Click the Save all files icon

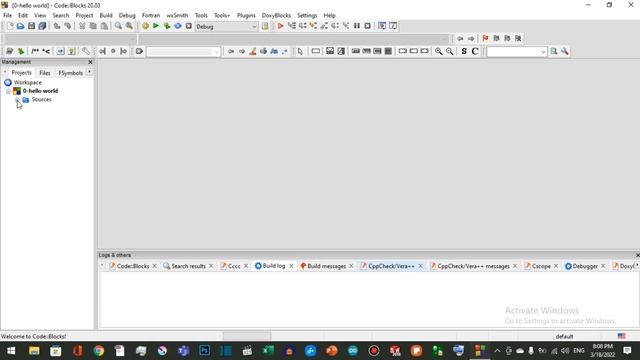coord(42,26)
